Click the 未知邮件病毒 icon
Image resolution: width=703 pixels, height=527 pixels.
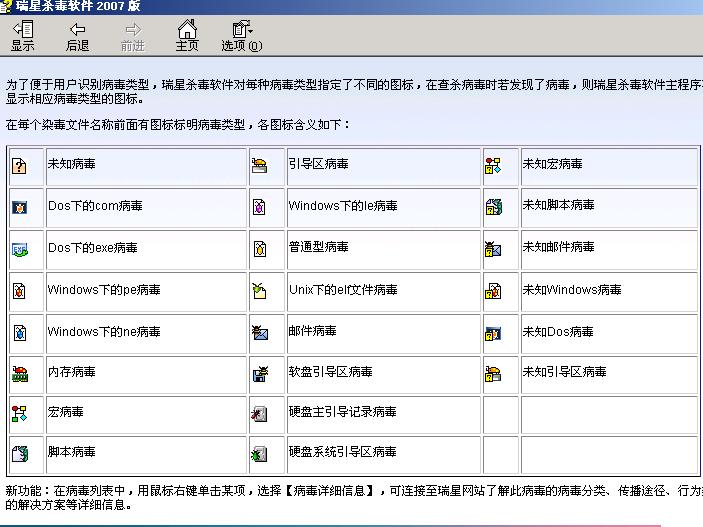point(493,248)
